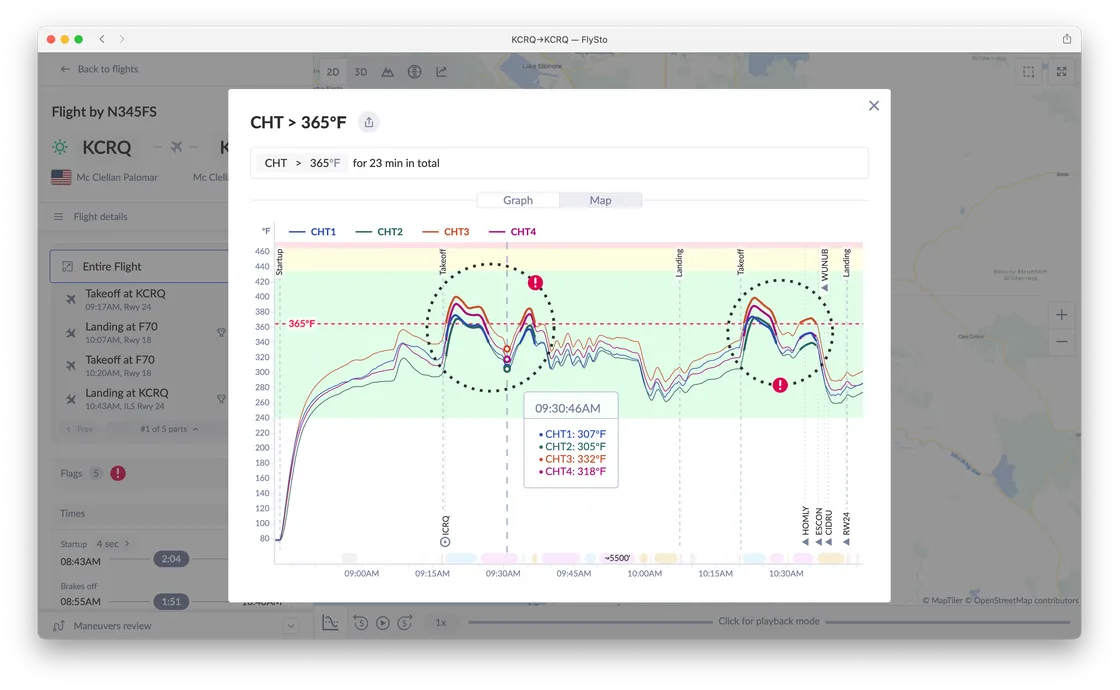
Task: Click the playback mode timeline slider
Action: [769, 621]
